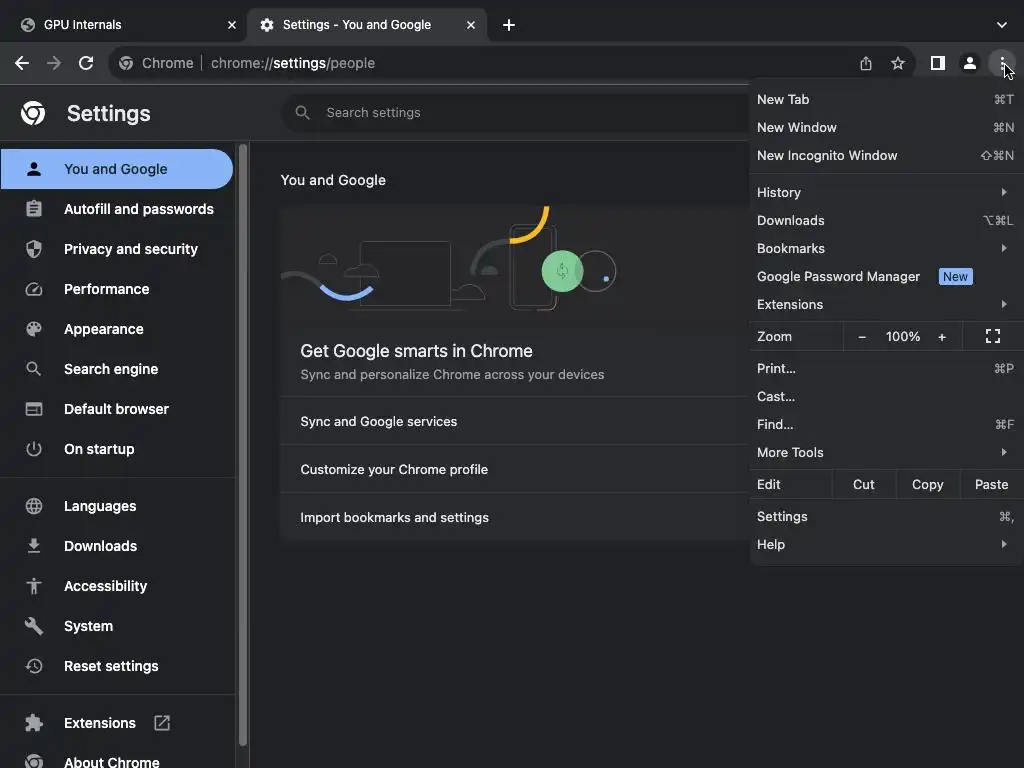1024x768 pixels.
Task: Switch to the GPU Internals tab
Action: coord(124,25)
